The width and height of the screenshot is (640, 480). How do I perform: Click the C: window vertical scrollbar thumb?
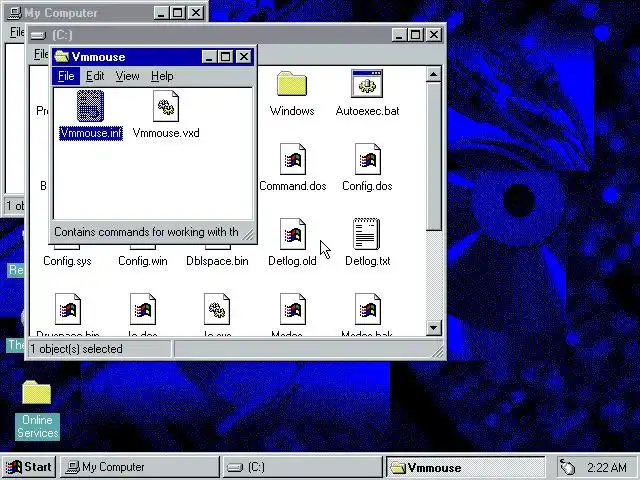[433, 157]
